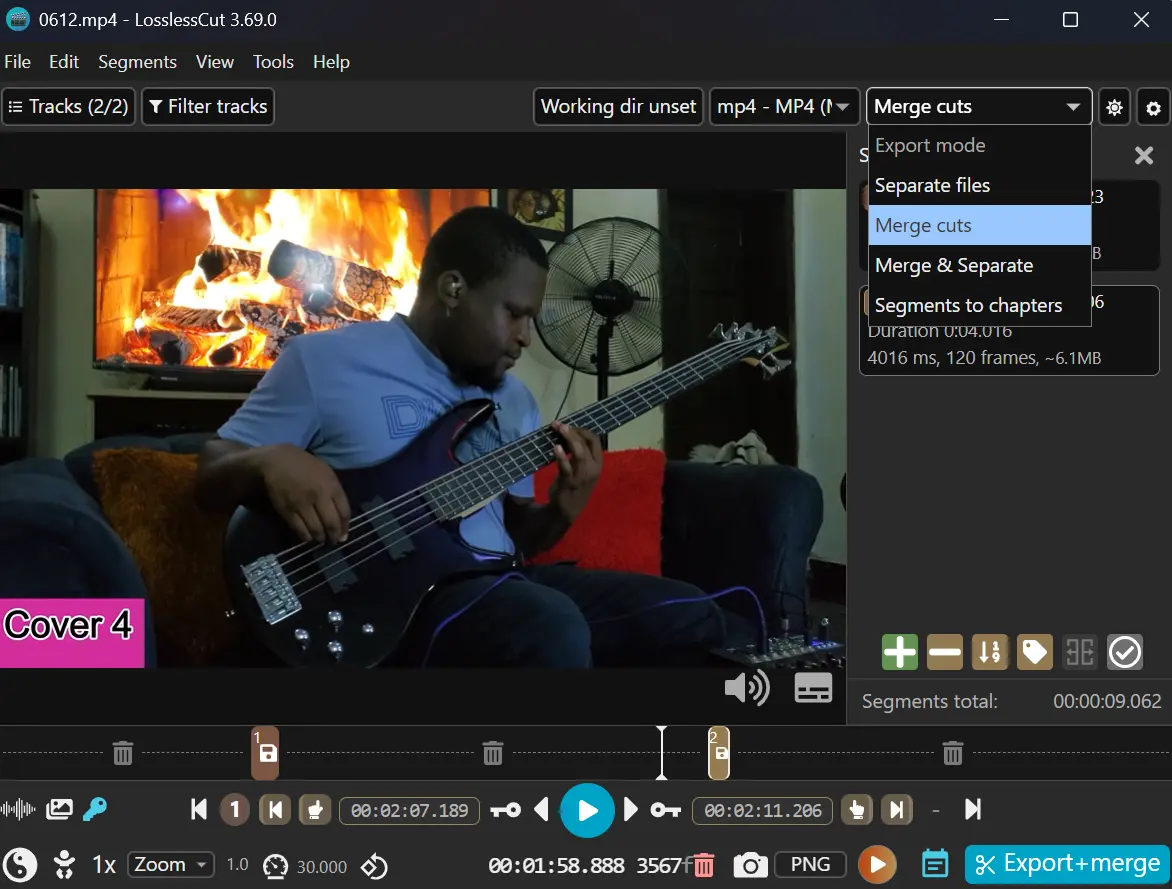Image resolution: width=1172 pixels, height=889 pixels.
Task: Open the mp4 output format dropdown
Action: pyautogui.click(x=783, y=107)
